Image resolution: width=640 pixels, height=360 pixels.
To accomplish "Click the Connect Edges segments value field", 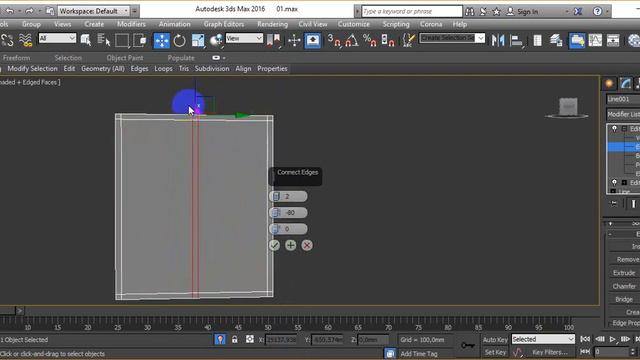I will coord(288,196).
